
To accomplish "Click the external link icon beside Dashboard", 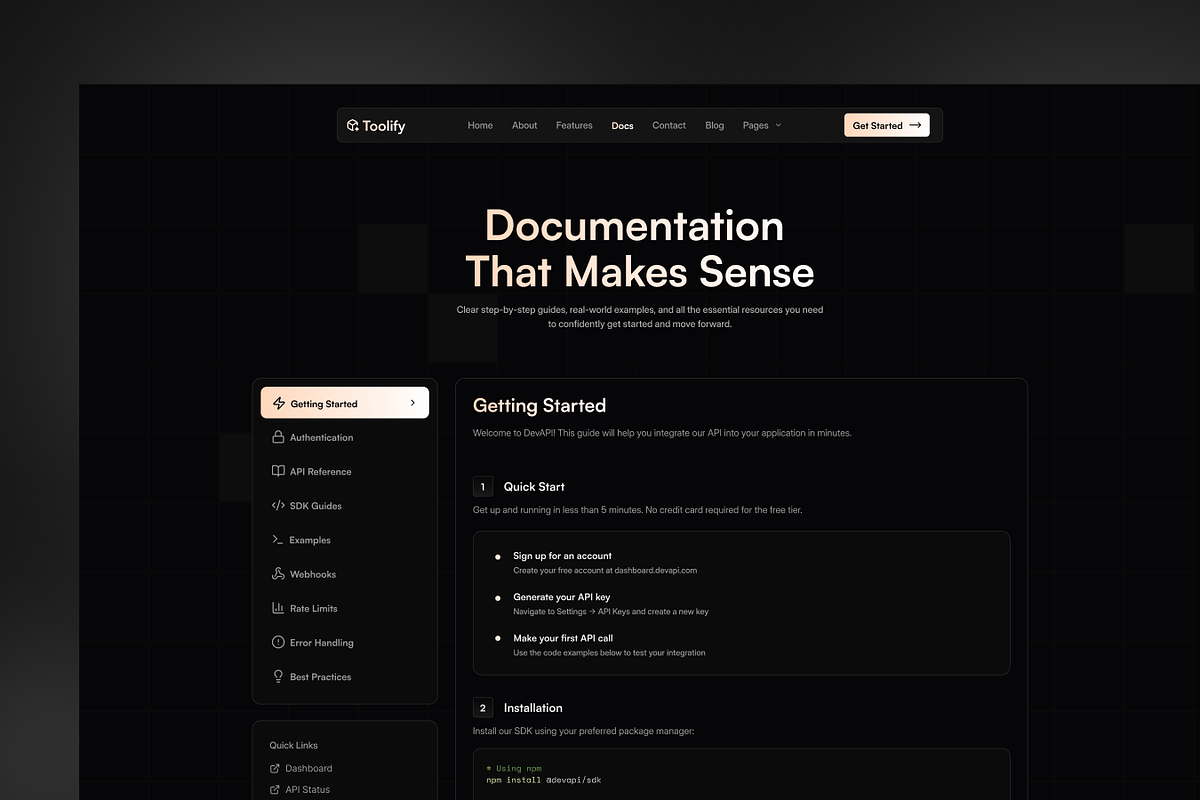I will tap(275, 768).
